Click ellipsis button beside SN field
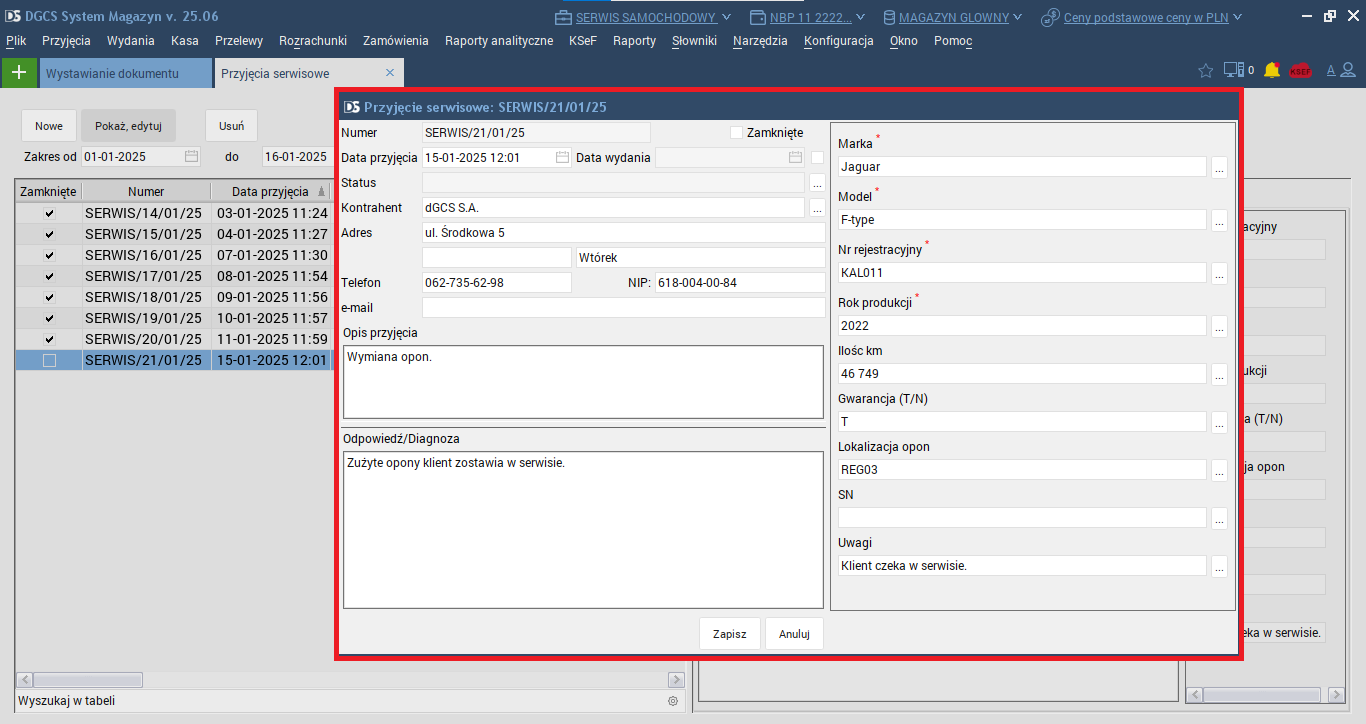Image resolution: width=1366 pixels, height=724 pixels. click(x=1219, y=518)
